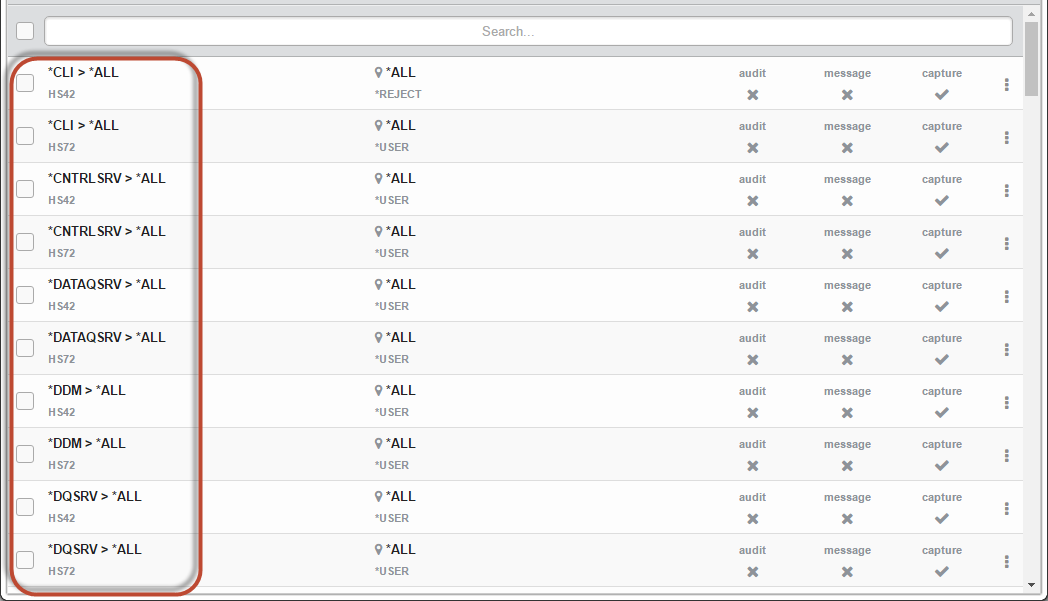This screenshot has width=1048, height=601.
Task: Open three-dot menu for *DDM HS72 rule
Action: (x=1007, y=455)
